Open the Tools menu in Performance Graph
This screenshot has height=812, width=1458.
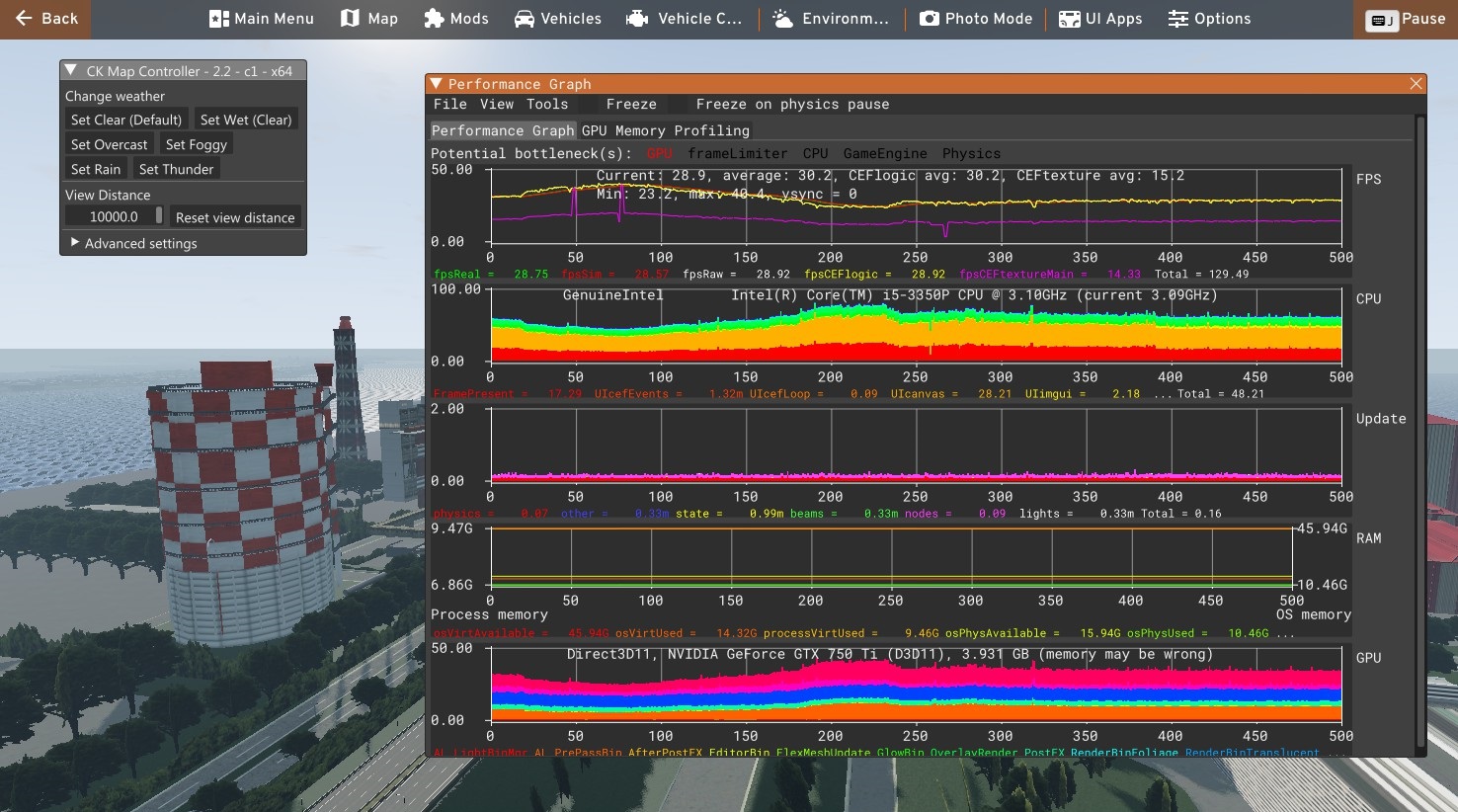[546, 105]
